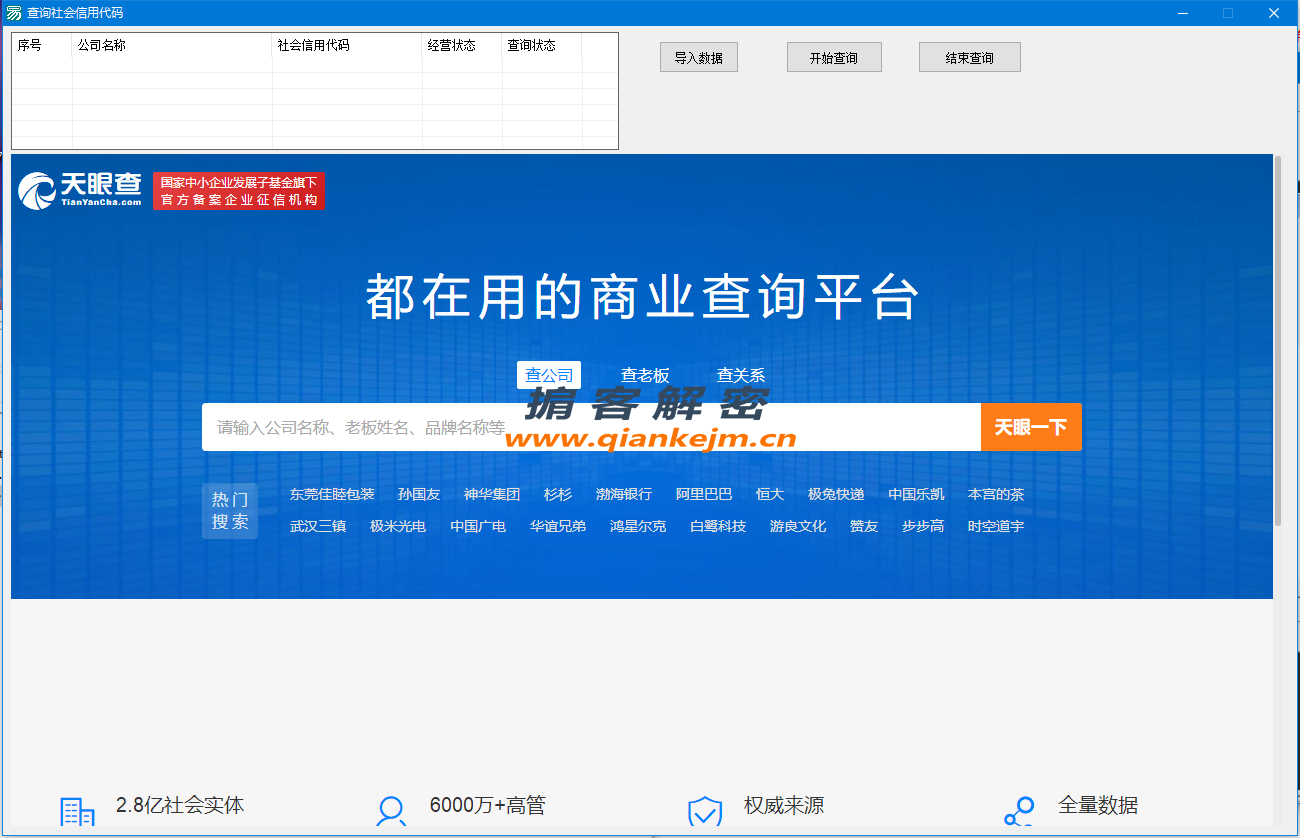This screenshot has height=838, width=1300.
Task: Minimize the 查询社会信用代码 window
Action: pyautogui.click(x=1183, y=13)
